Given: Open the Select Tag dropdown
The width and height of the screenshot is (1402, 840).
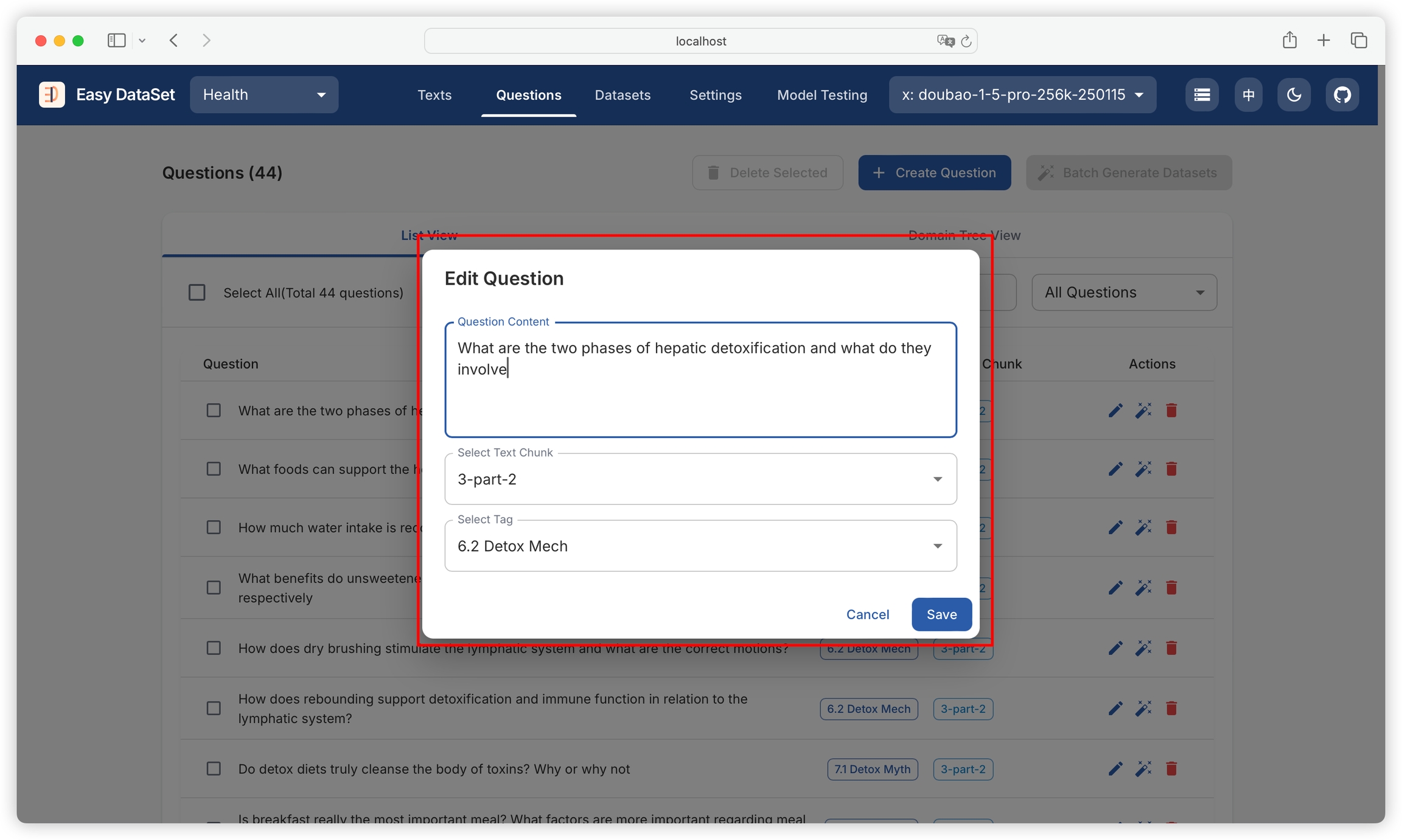Looking at the screenshot, I should (700, 546).
